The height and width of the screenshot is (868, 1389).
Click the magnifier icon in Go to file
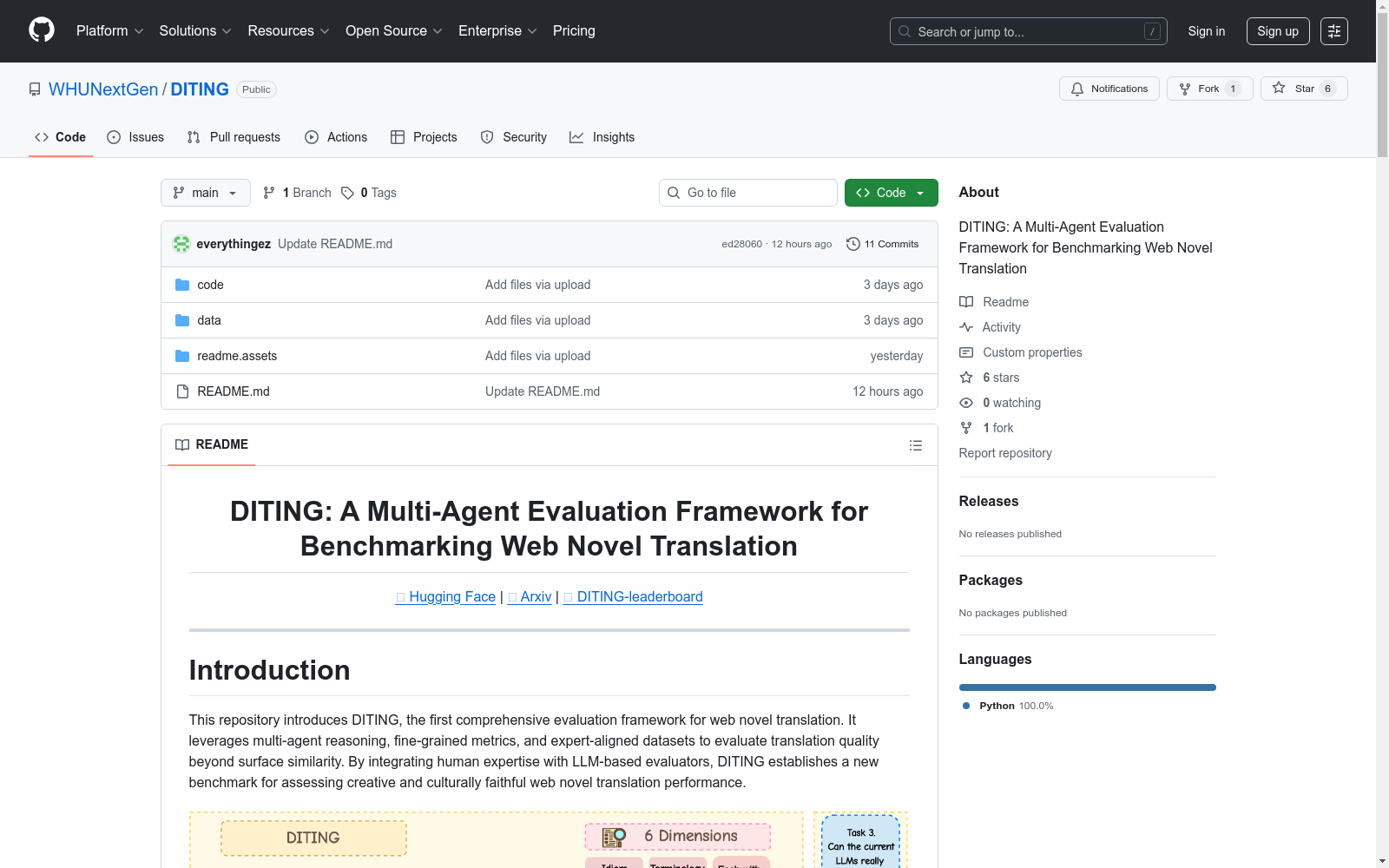point(674,193)
